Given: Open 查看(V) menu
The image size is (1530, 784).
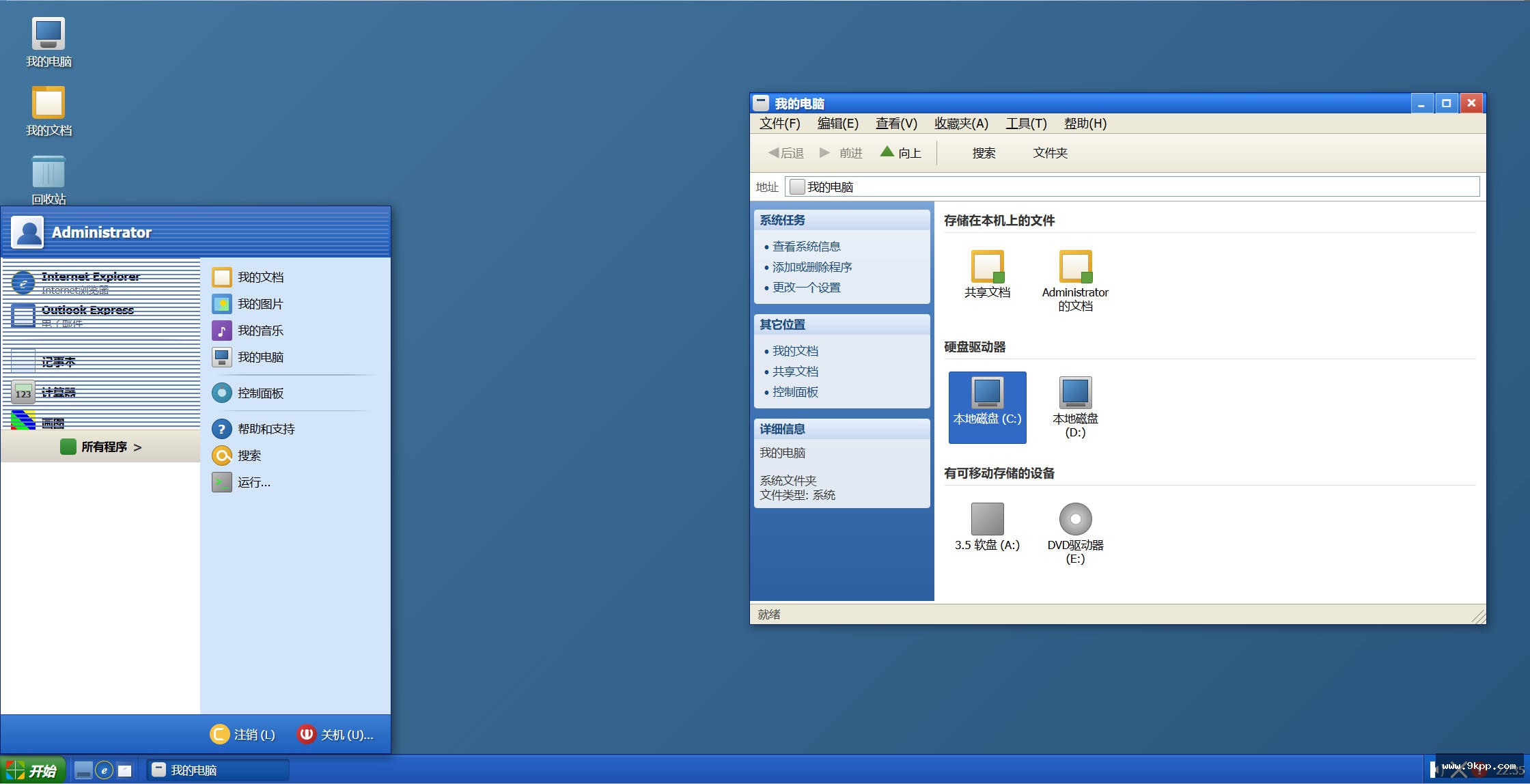Looking at the screenshot, I should [896, 124].
